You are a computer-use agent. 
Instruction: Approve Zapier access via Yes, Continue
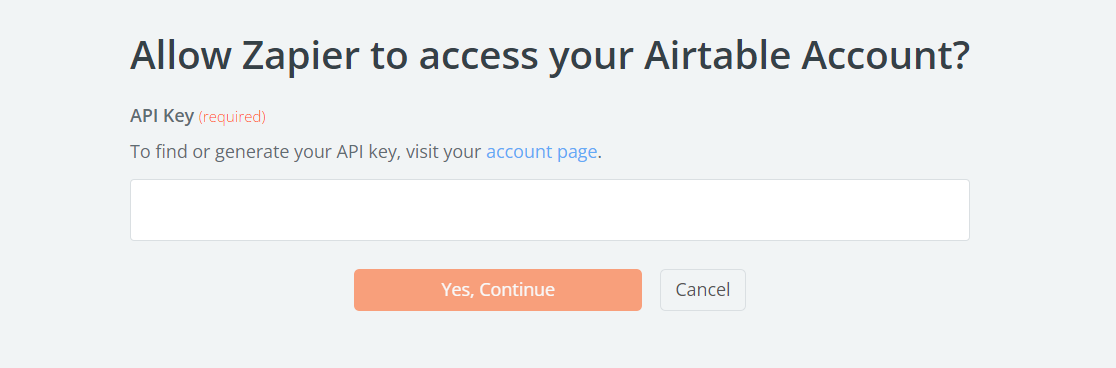498,290
